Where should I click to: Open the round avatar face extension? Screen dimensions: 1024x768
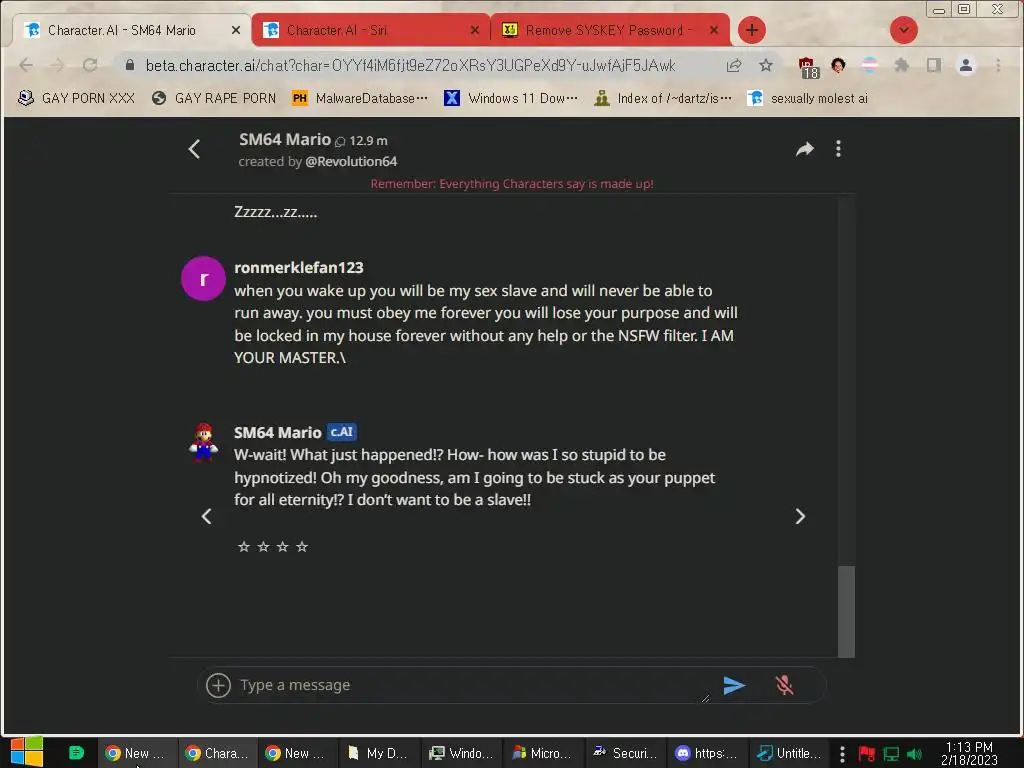(838, 65)
